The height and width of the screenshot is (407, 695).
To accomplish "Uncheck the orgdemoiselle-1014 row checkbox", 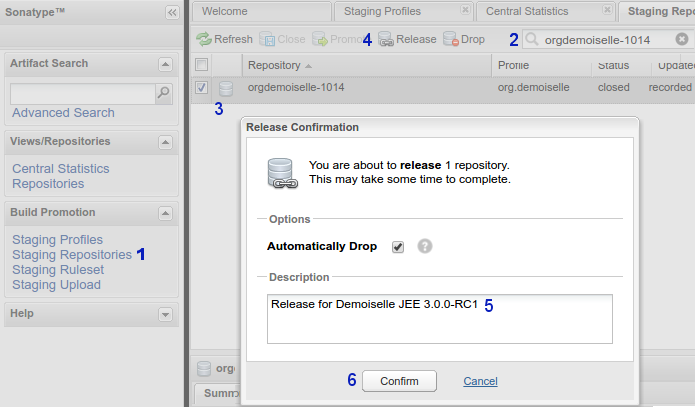I will pyautogui.click(x=202, y=88).
